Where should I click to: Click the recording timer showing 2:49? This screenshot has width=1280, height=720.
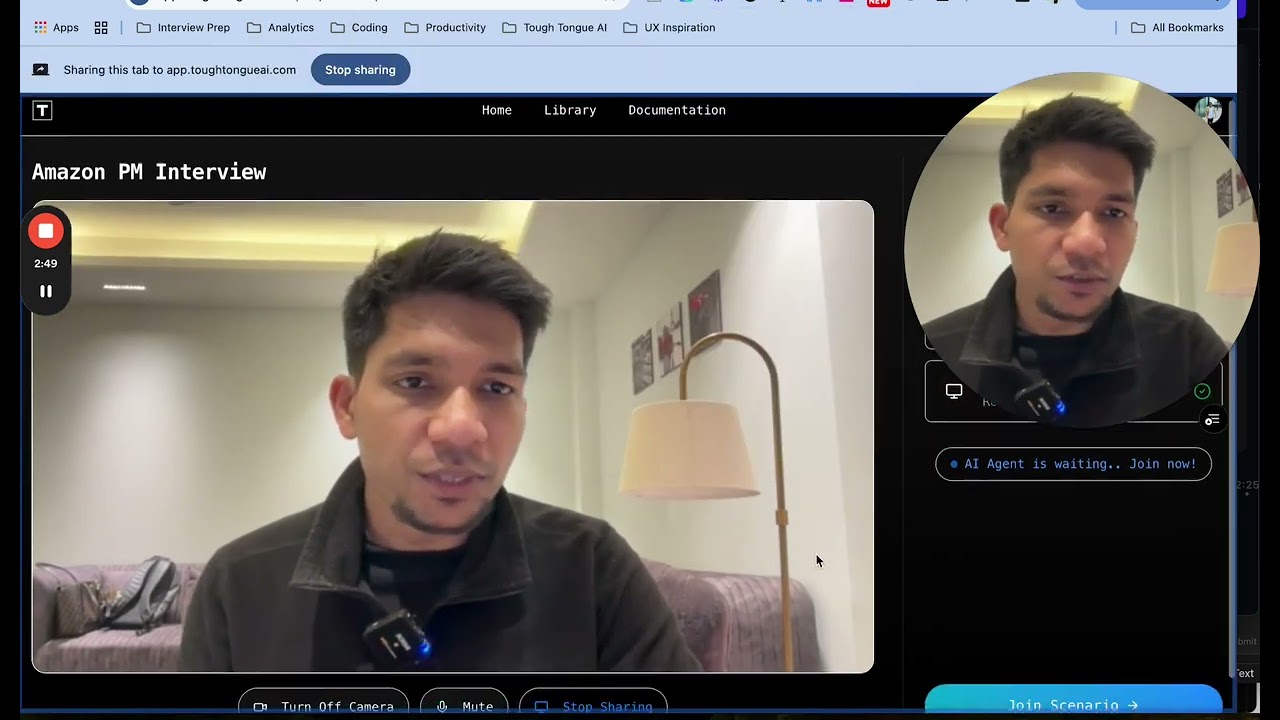45,264
